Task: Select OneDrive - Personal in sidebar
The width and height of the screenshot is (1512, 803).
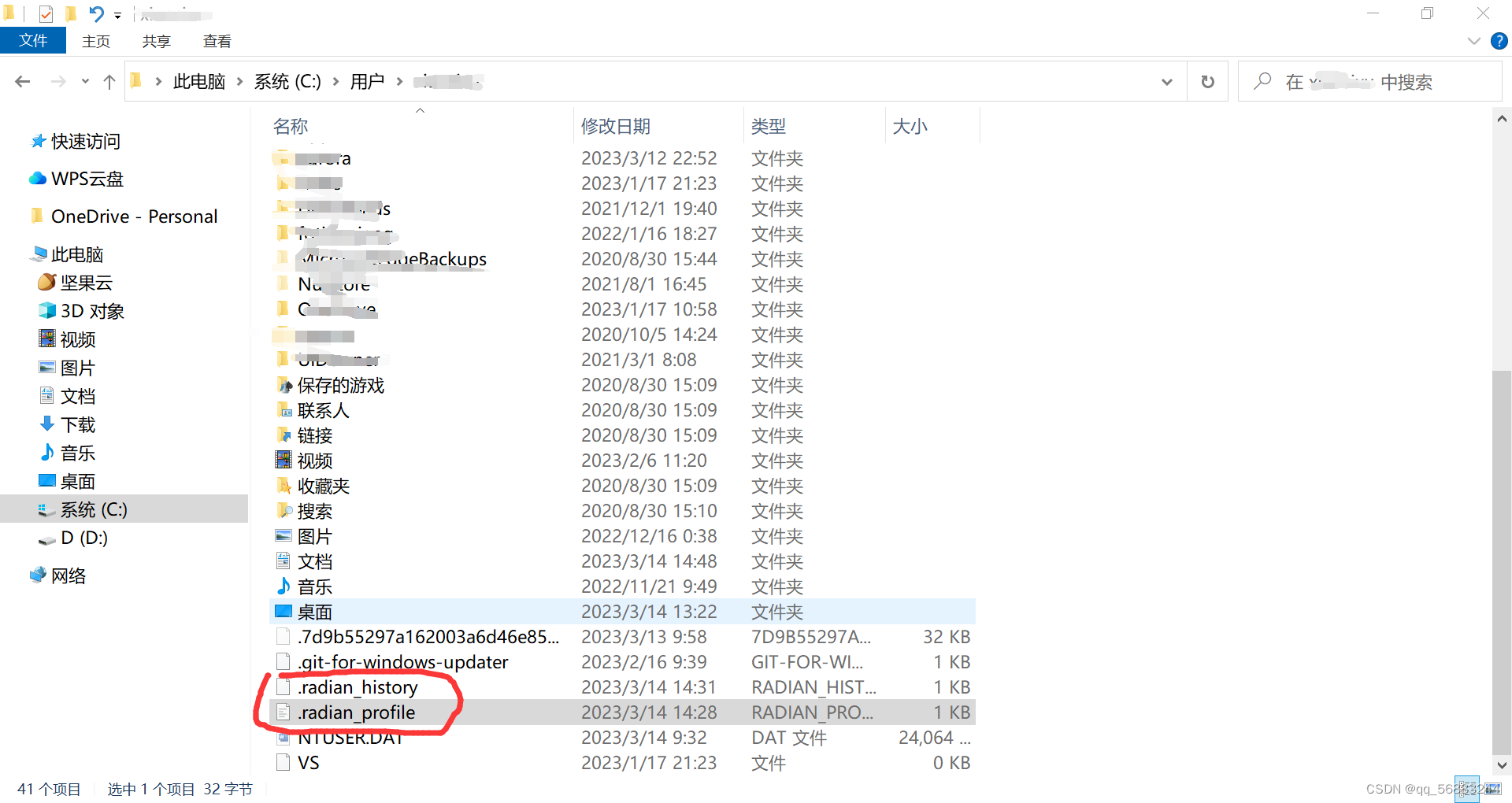Action: [x=134, y=216]
